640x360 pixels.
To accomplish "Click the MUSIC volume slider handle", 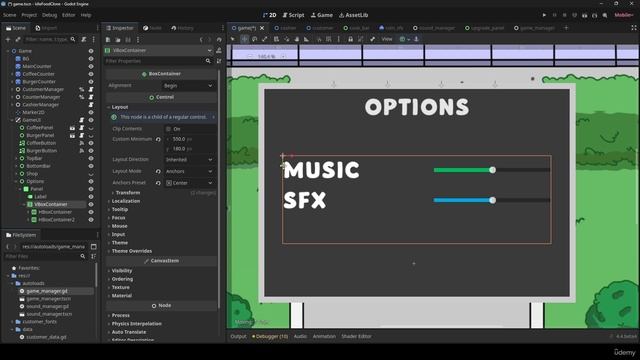I will (493, 170).
